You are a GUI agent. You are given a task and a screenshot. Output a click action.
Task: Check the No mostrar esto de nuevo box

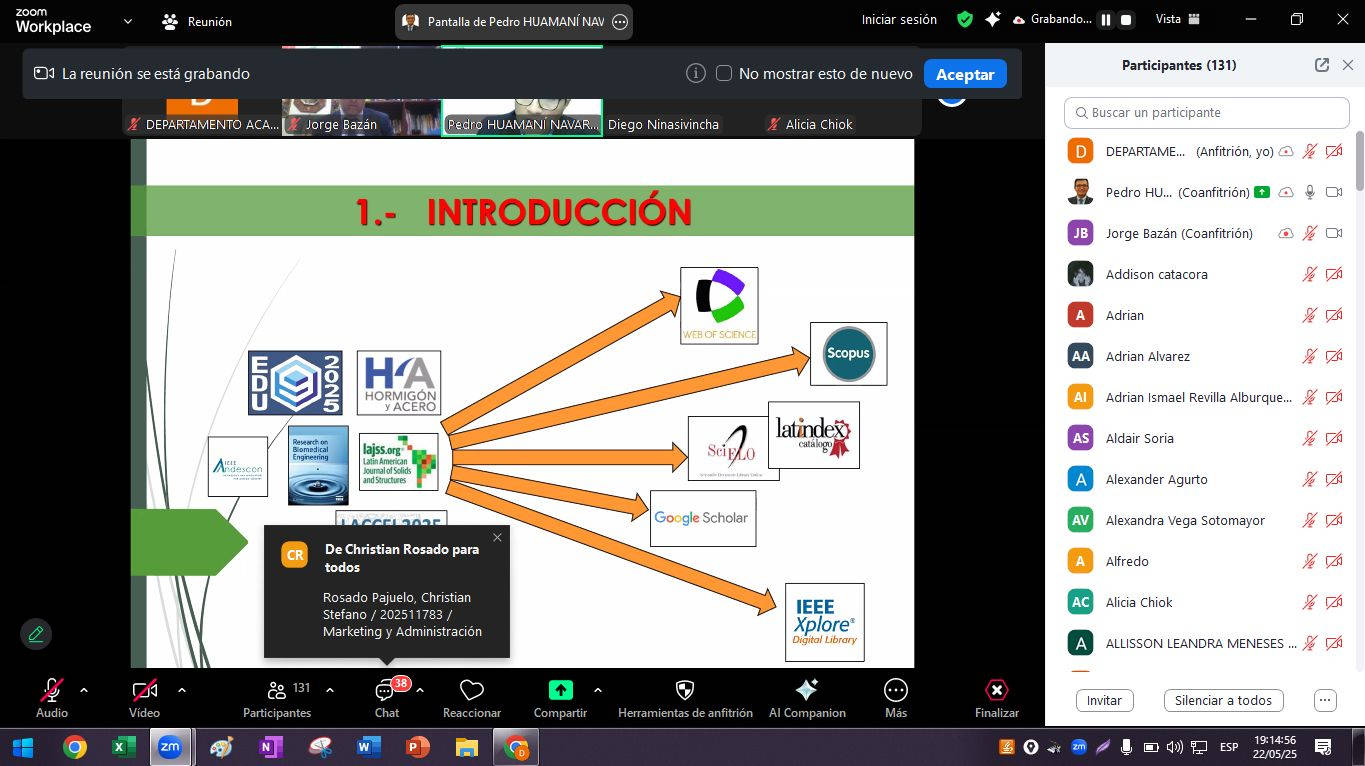[x=724, y=73]
